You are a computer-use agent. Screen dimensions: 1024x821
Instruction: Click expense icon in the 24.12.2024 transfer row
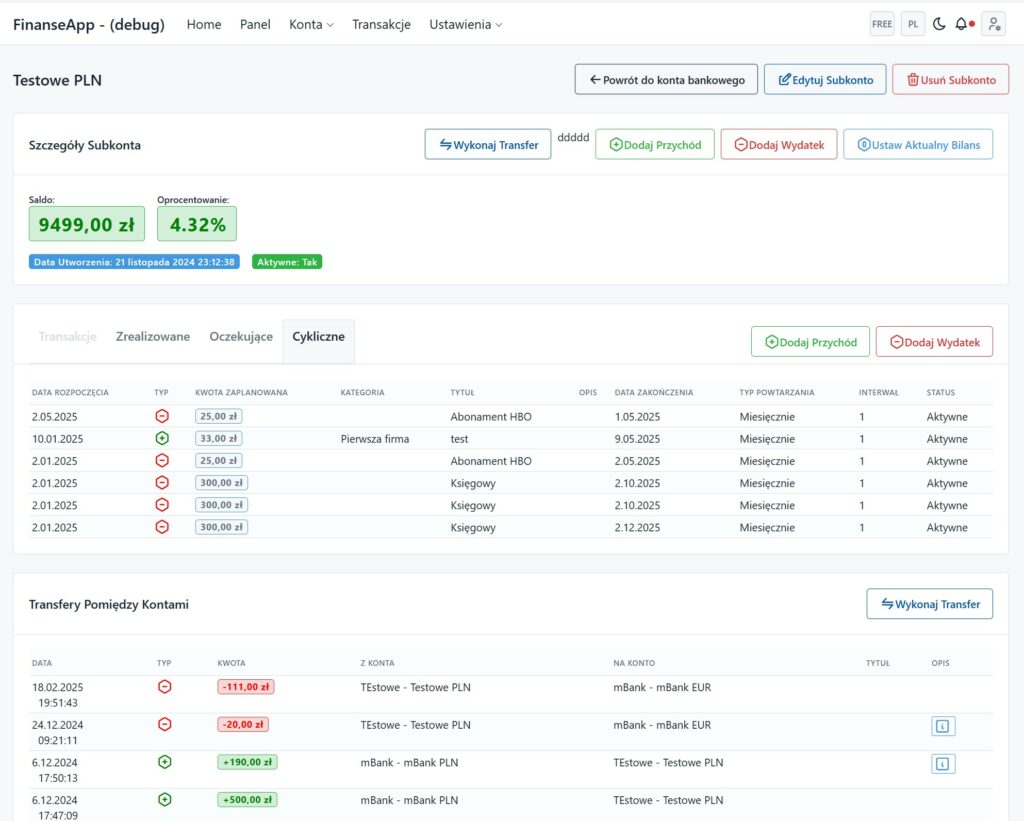click(165, 724)
